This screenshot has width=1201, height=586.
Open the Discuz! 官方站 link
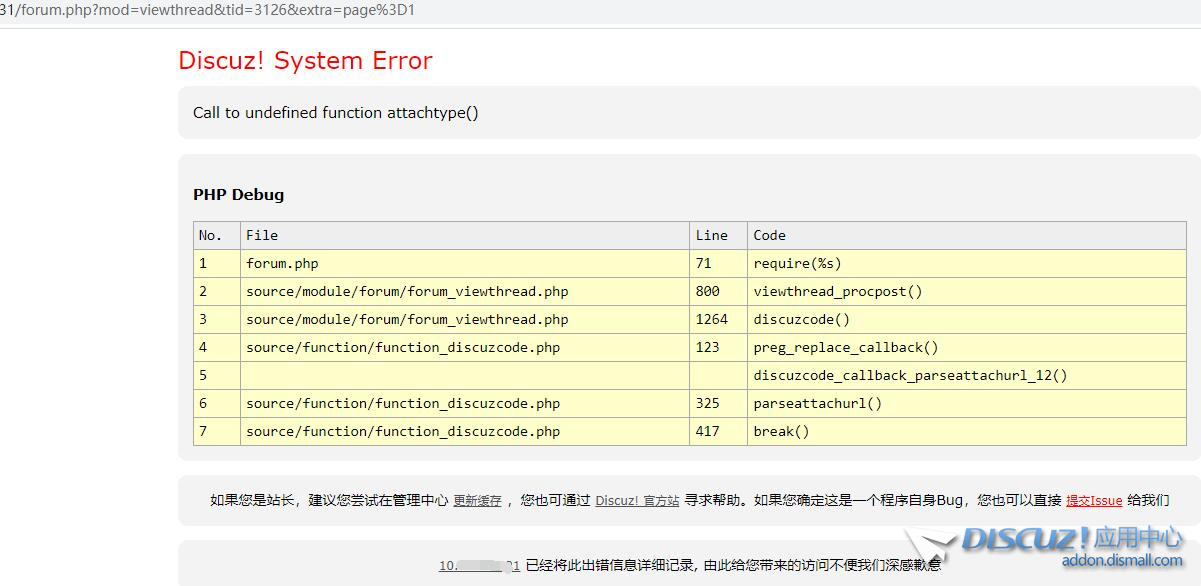[x=637, y=501]
